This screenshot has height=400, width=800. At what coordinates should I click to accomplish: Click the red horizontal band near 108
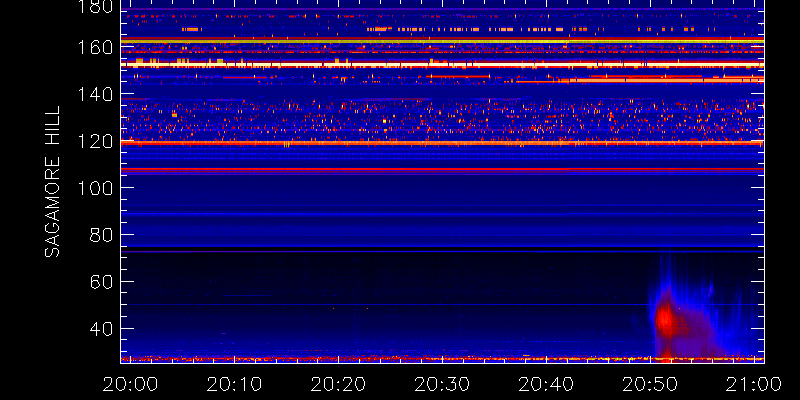click(x=442, y=169)
